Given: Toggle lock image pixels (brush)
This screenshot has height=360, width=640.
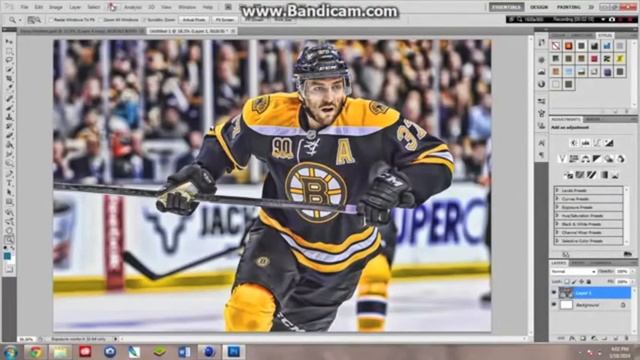Looking at the screenshot, I should 574,282.
